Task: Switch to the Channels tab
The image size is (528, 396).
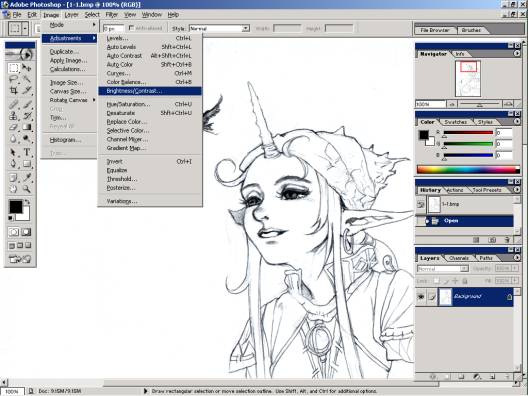Action: click(459, 258)
